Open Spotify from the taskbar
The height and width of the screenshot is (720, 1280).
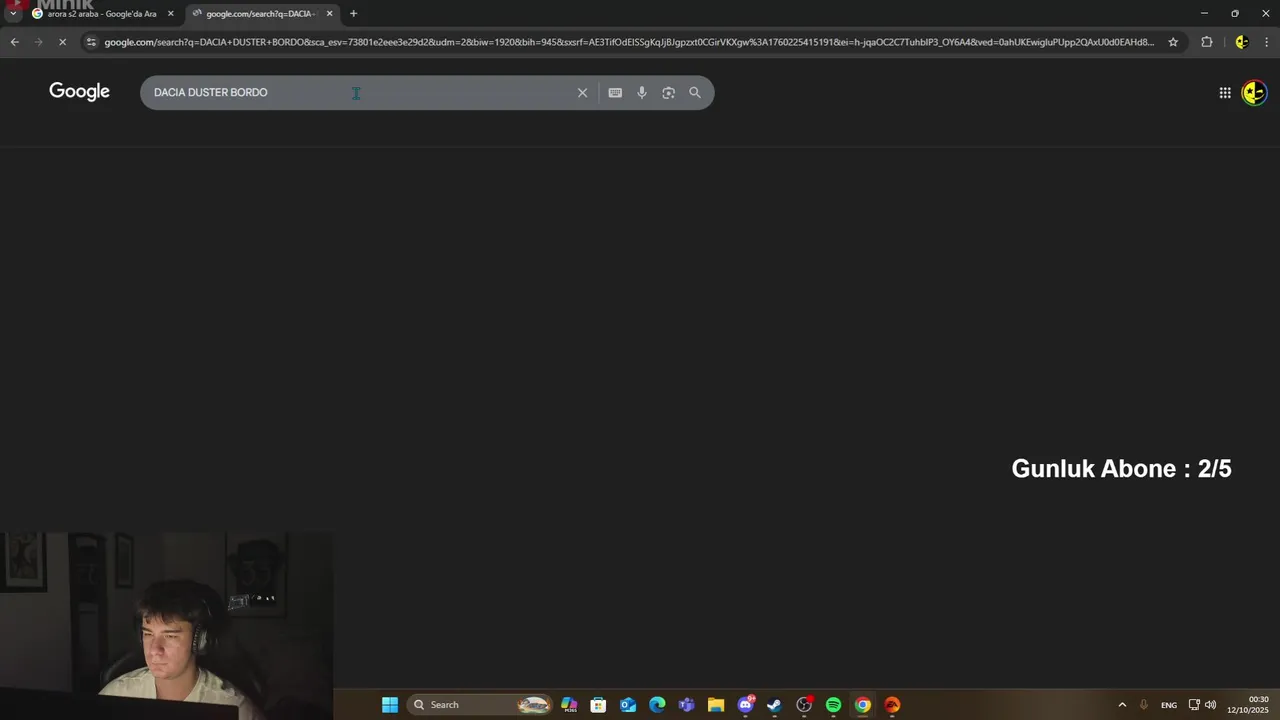coord(833,705)
